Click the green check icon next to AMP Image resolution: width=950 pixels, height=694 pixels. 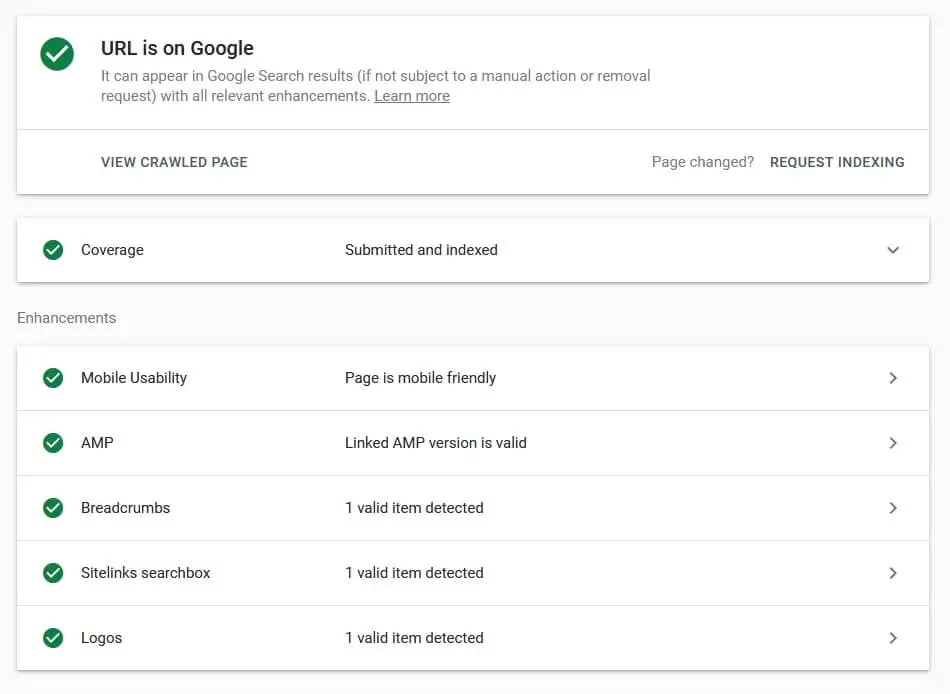(53, 443)
